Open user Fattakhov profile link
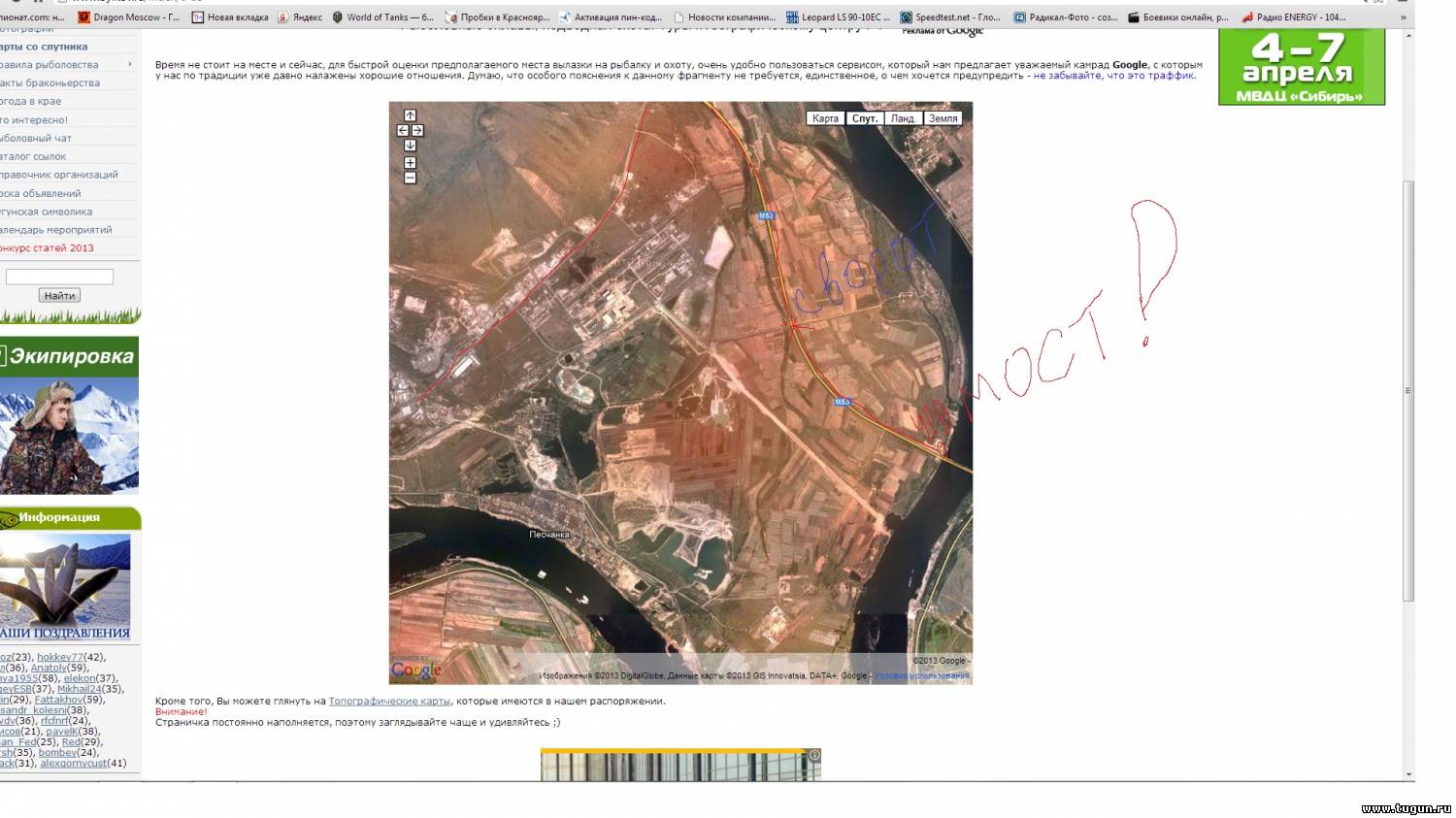Screen dimensions: 1456x818 pos(58,700)
